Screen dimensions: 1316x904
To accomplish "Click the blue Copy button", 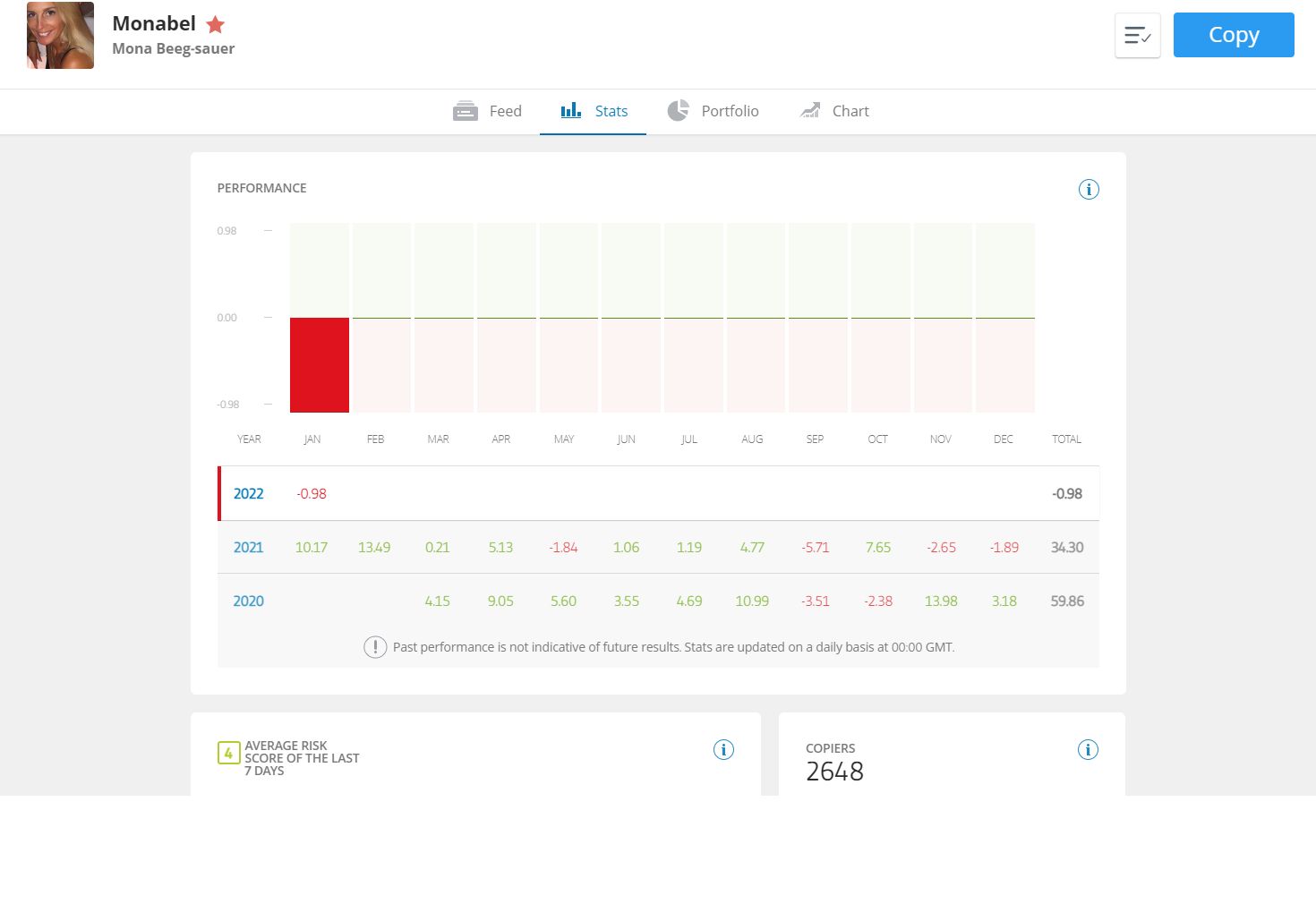I will click(1234, 35).
